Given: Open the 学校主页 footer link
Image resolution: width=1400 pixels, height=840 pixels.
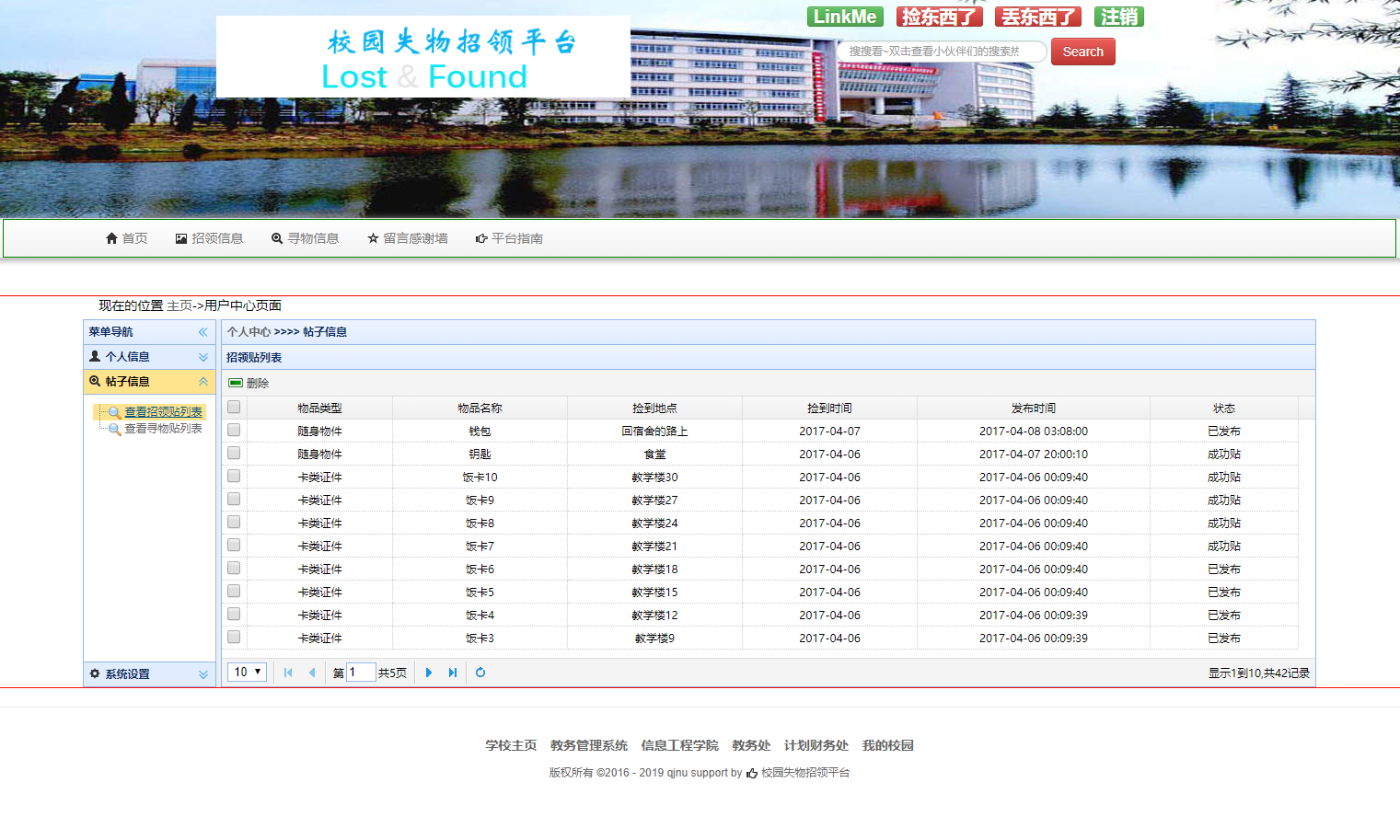Looking at the screenshot, I should [x=511, y=744].
